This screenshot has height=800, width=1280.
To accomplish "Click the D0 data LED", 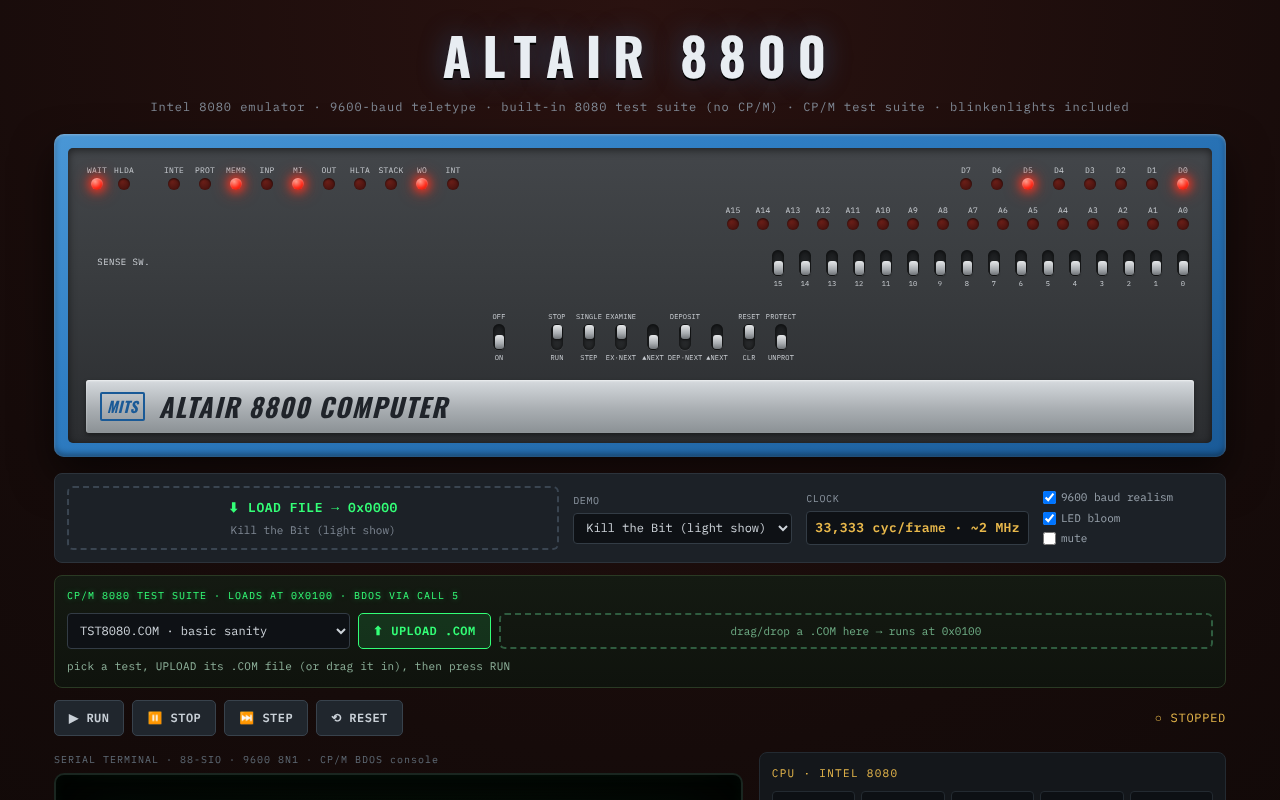I will (x=1183, y=184).
